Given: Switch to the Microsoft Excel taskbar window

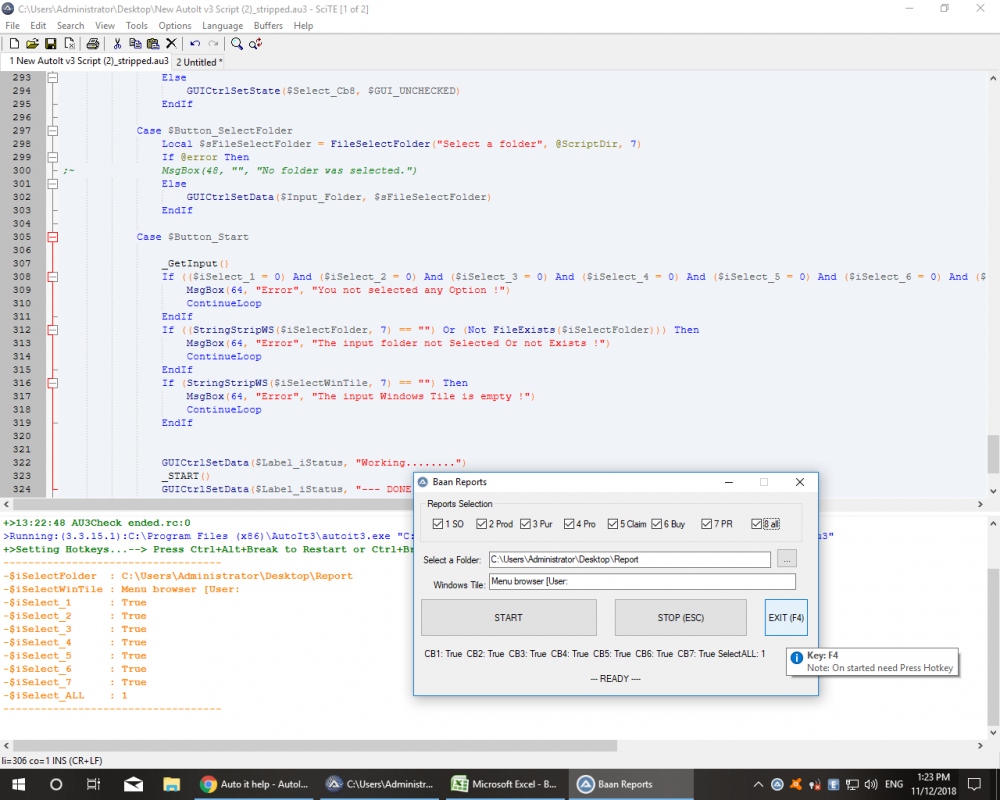Looking at the screenshot, I should (x=505, y=784).
